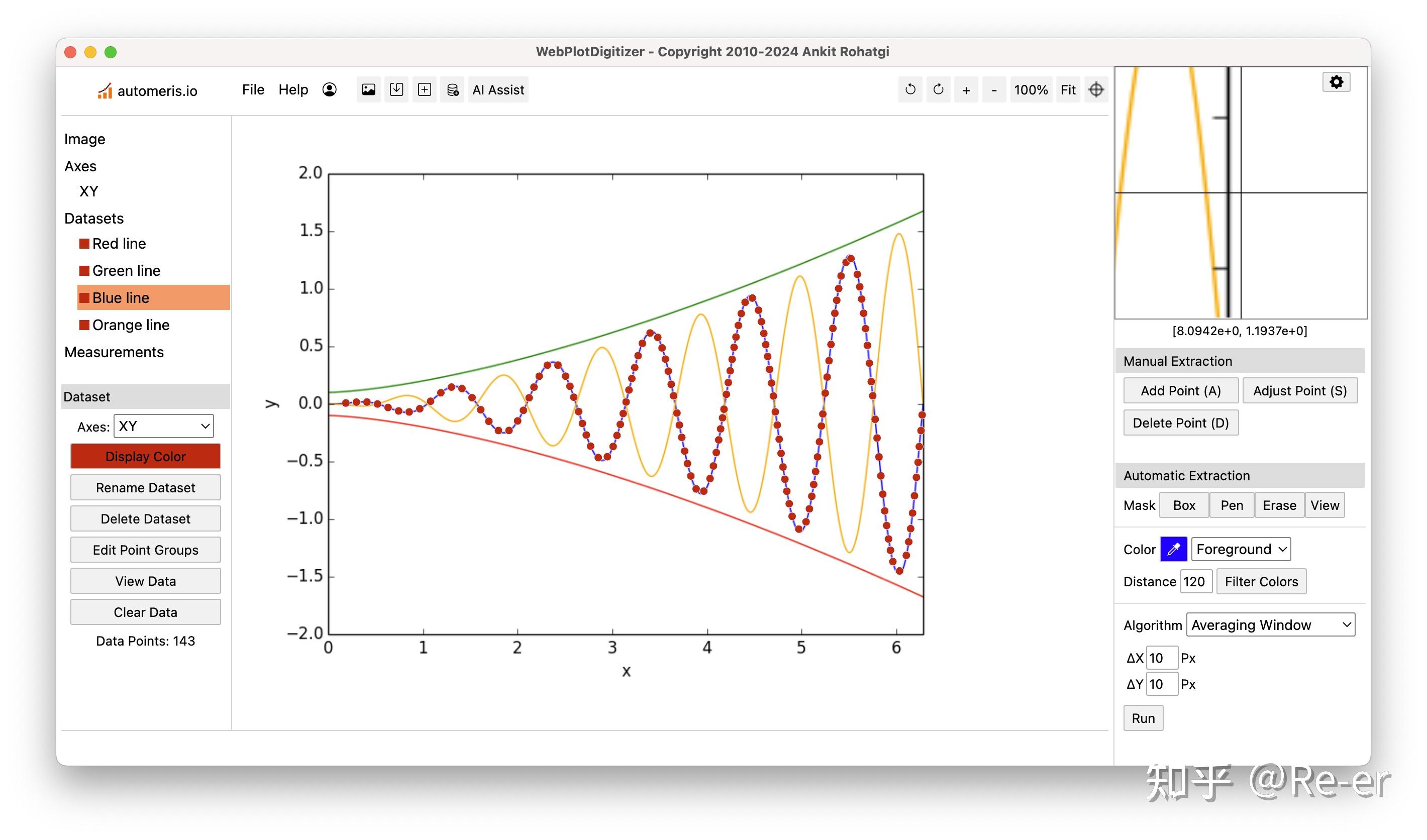Open the Averaging Window algorithm dropdown
This screenshot has width=1427, height=840.
tap(1270, 625)
